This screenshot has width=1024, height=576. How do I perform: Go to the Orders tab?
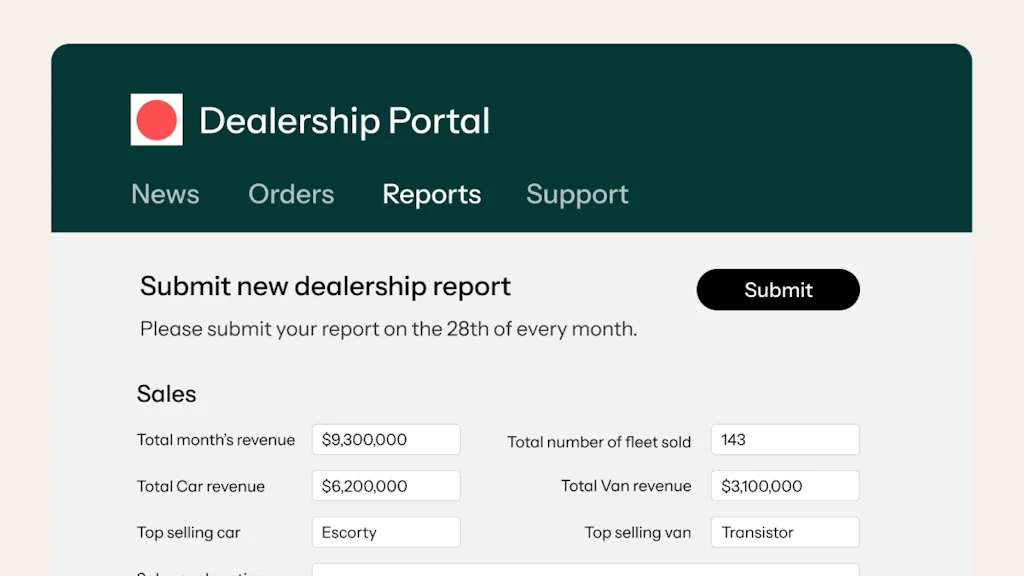pos(291,194)
